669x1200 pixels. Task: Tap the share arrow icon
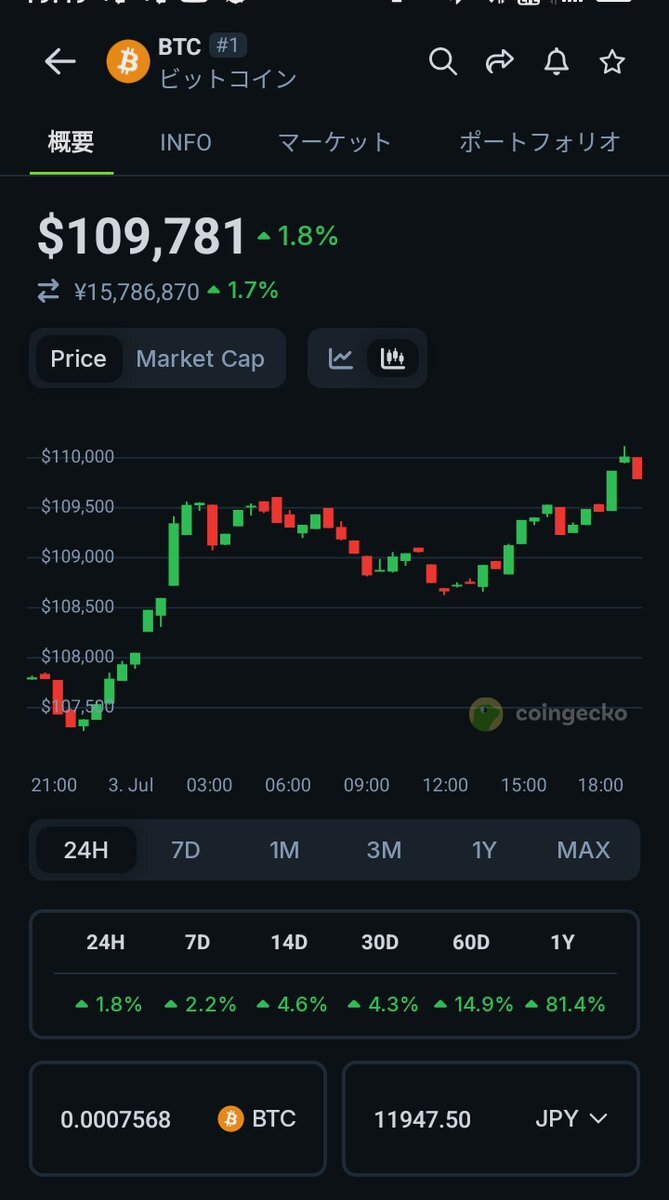(x=499, y=62)
